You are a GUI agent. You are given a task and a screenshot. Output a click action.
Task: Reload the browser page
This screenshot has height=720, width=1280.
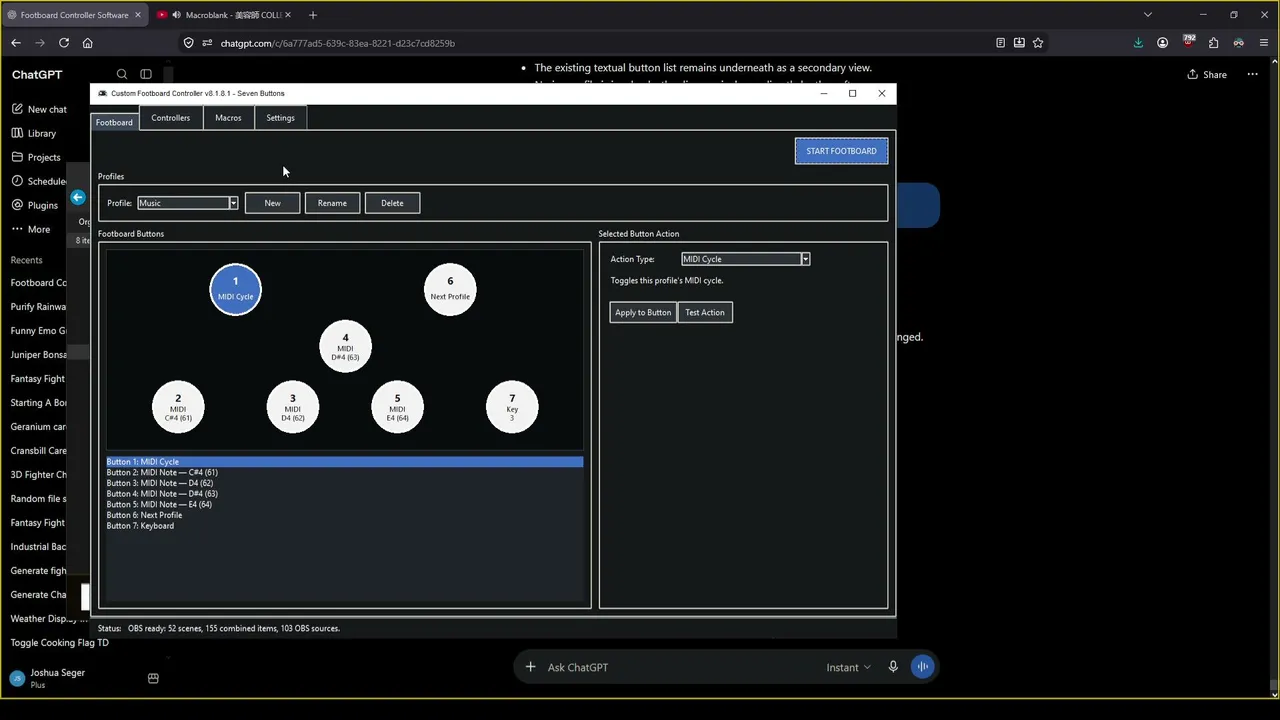[64, 43]
